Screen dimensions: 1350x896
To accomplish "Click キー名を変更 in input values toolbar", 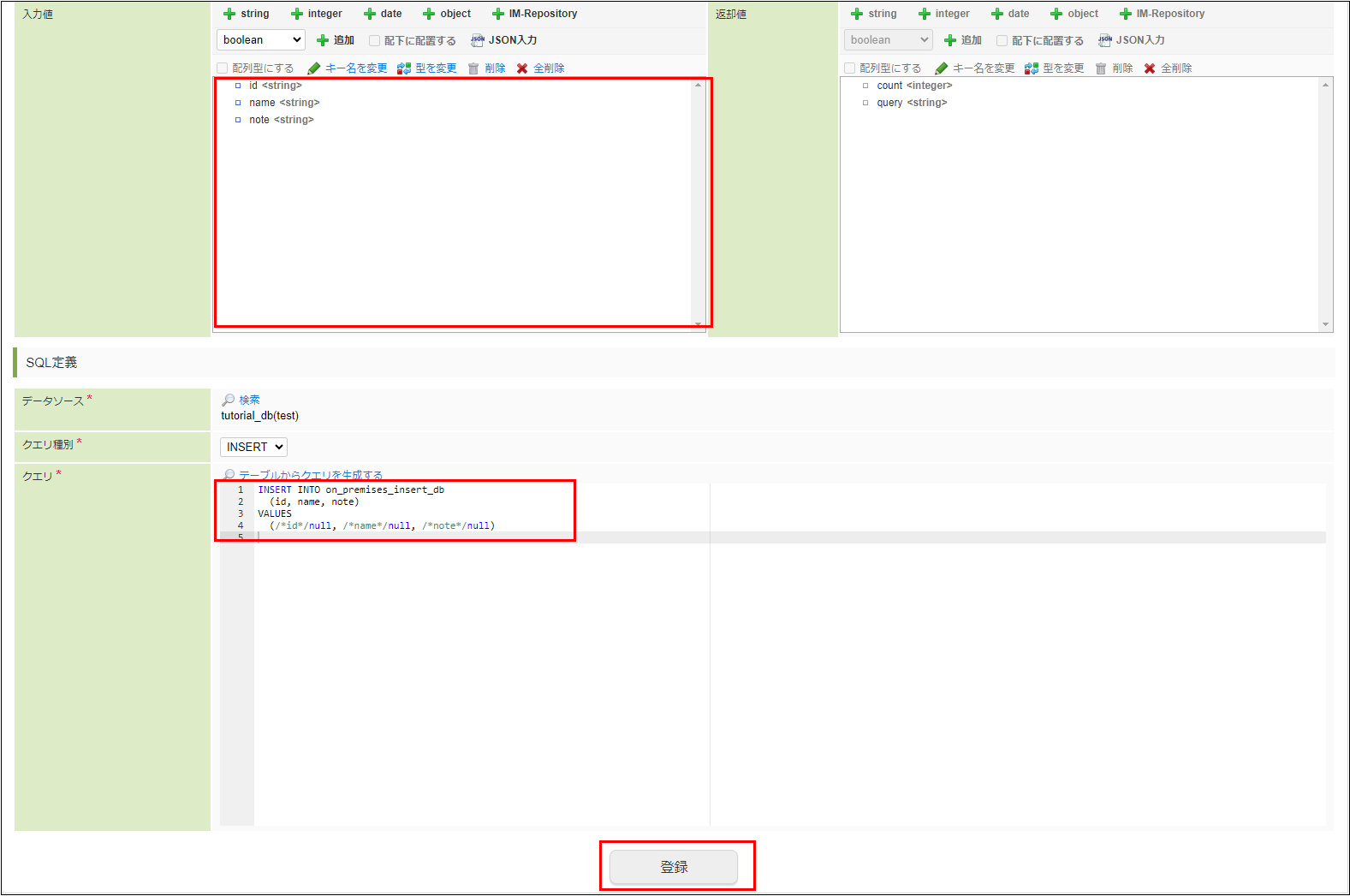I will click(x=348, y=68).
